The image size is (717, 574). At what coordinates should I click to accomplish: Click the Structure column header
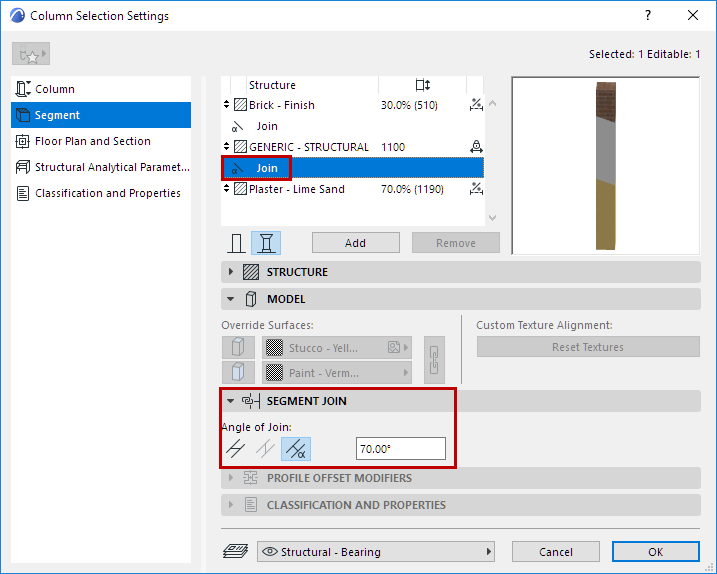272,85
